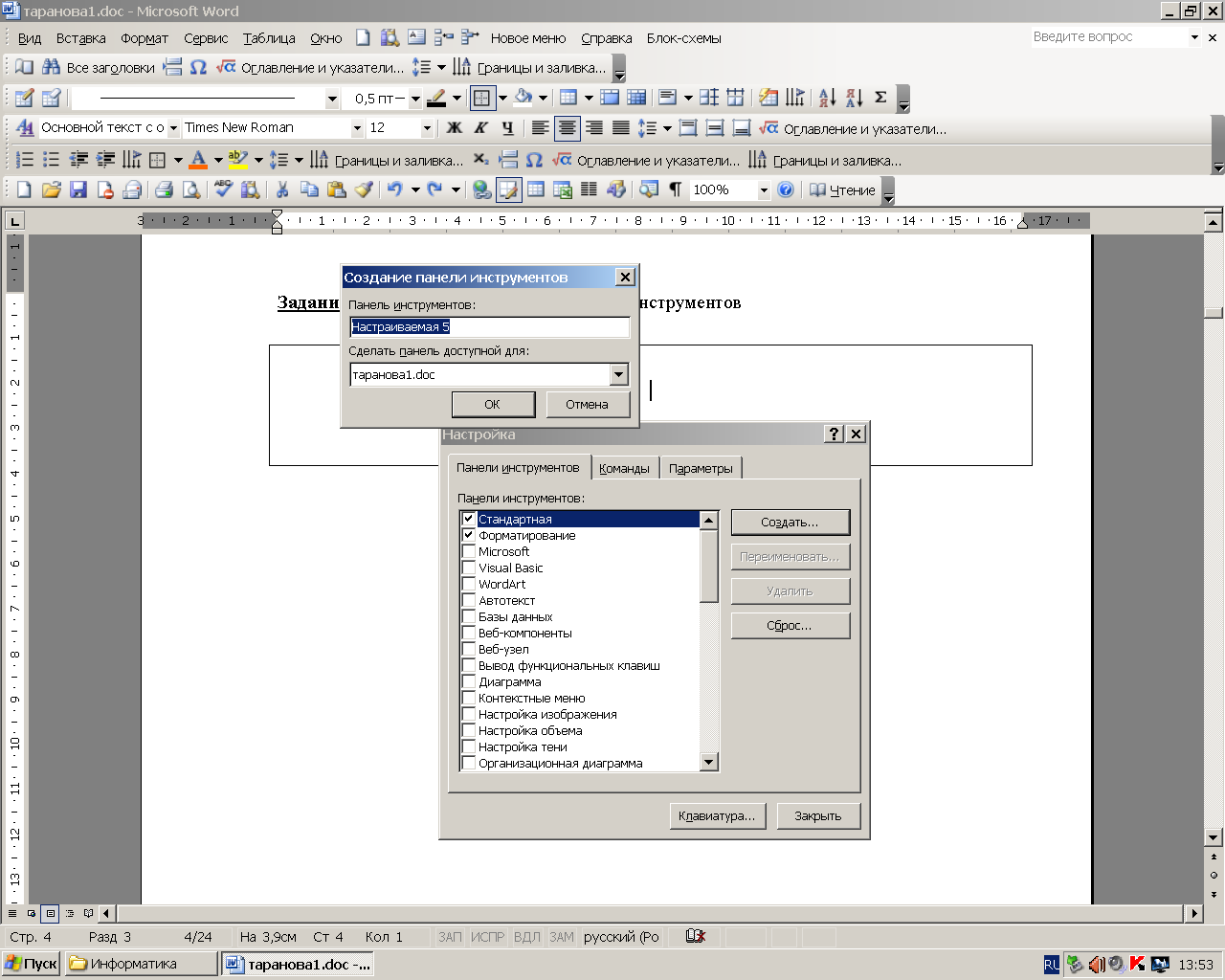Click the Draw Table pencil icon
The height and width of the screenshot is (980, 1225).
[x=25, y=97]
